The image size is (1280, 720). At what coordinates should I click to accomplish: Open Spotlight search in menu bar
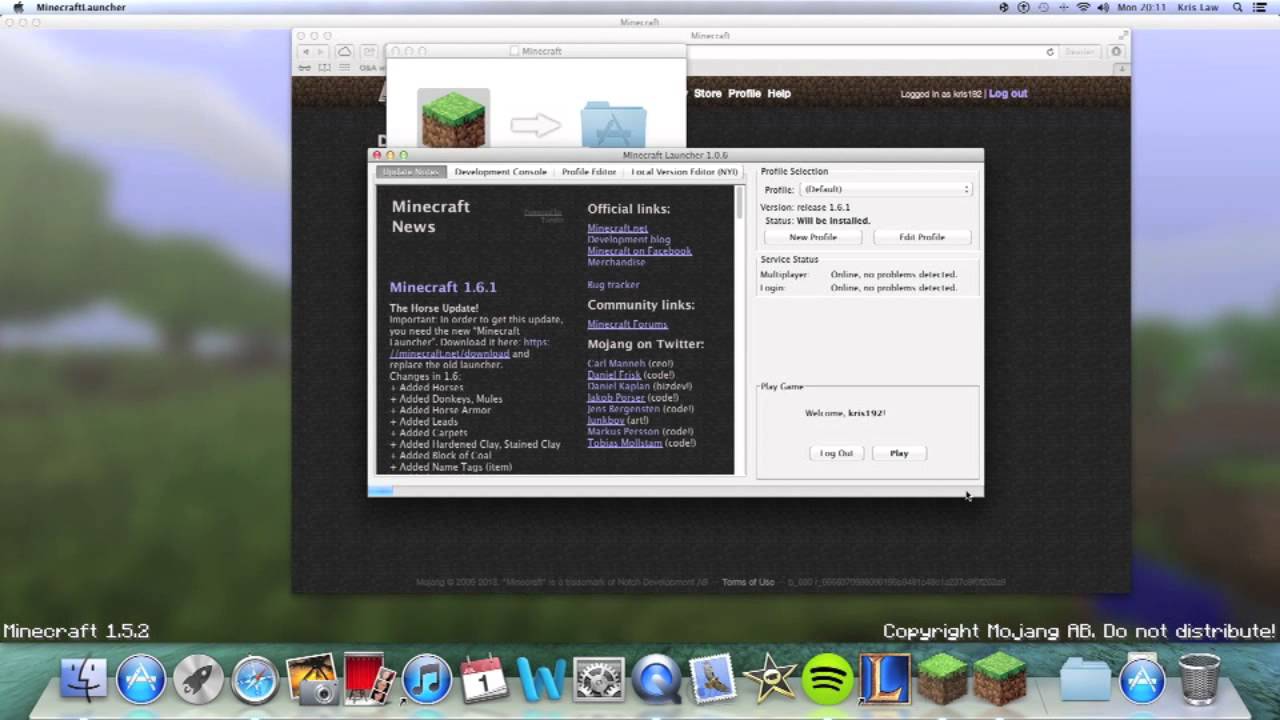coord(1237,7)
